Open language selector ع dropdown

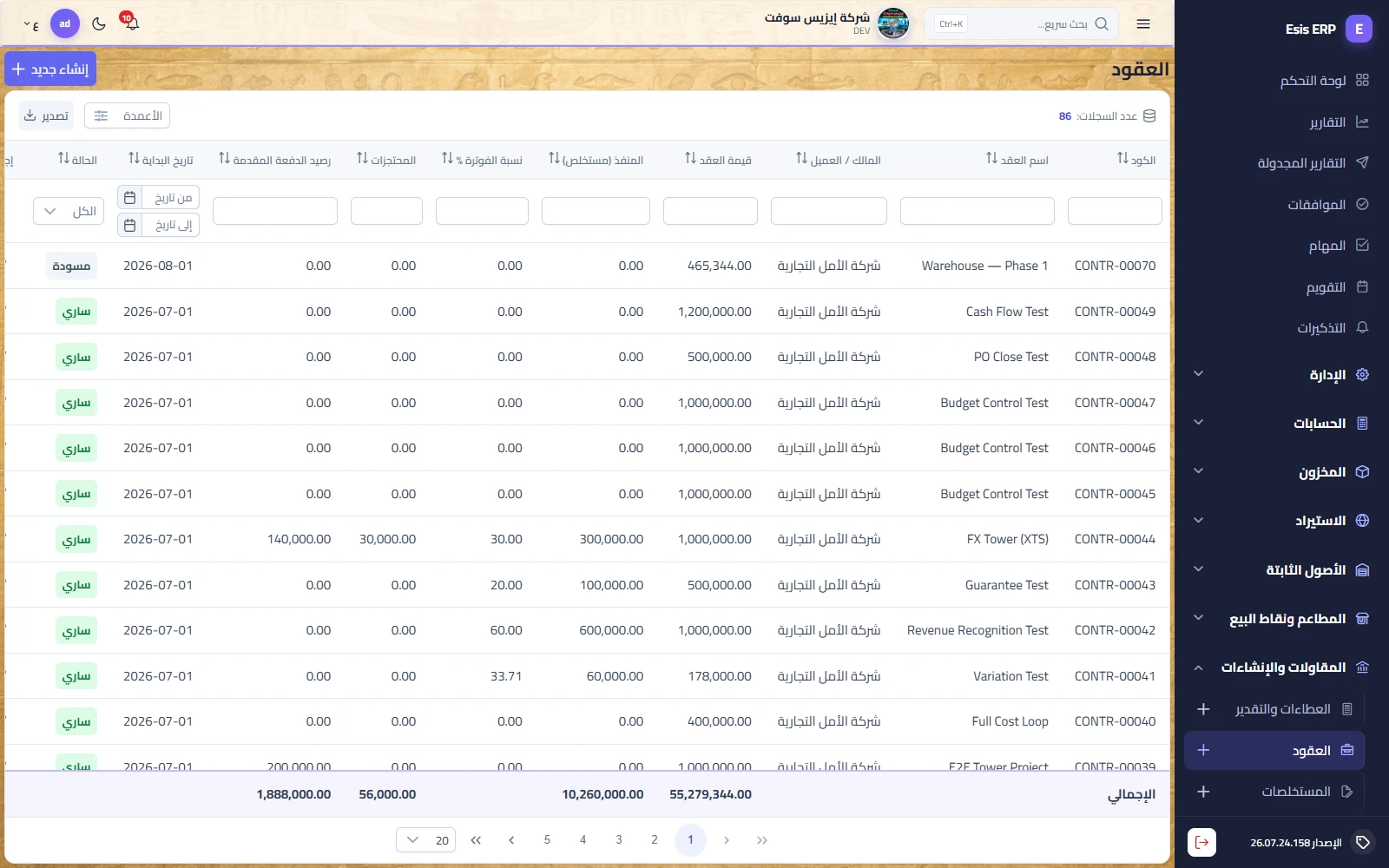[31, 24]
